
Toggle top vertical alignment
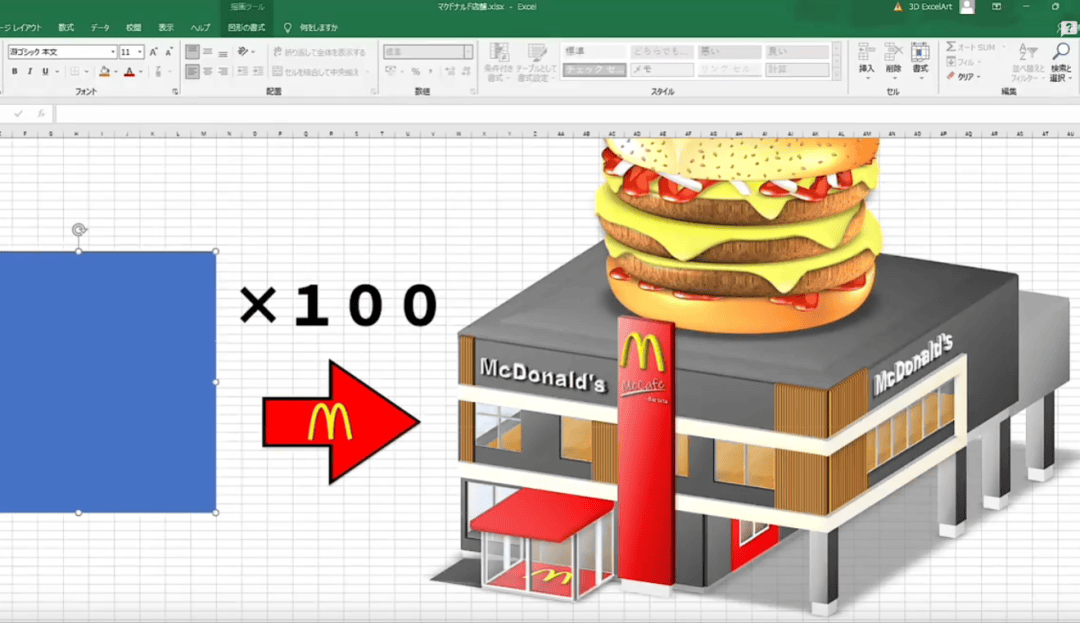pyautogui.click(x=192, y=52)
